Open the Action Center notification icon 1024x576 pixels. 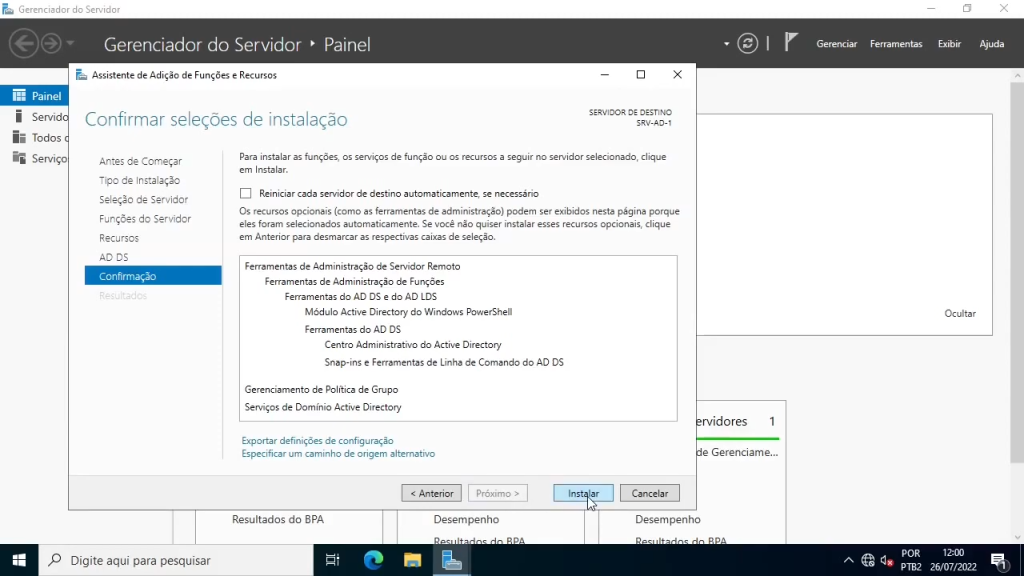tap(999, 560)
